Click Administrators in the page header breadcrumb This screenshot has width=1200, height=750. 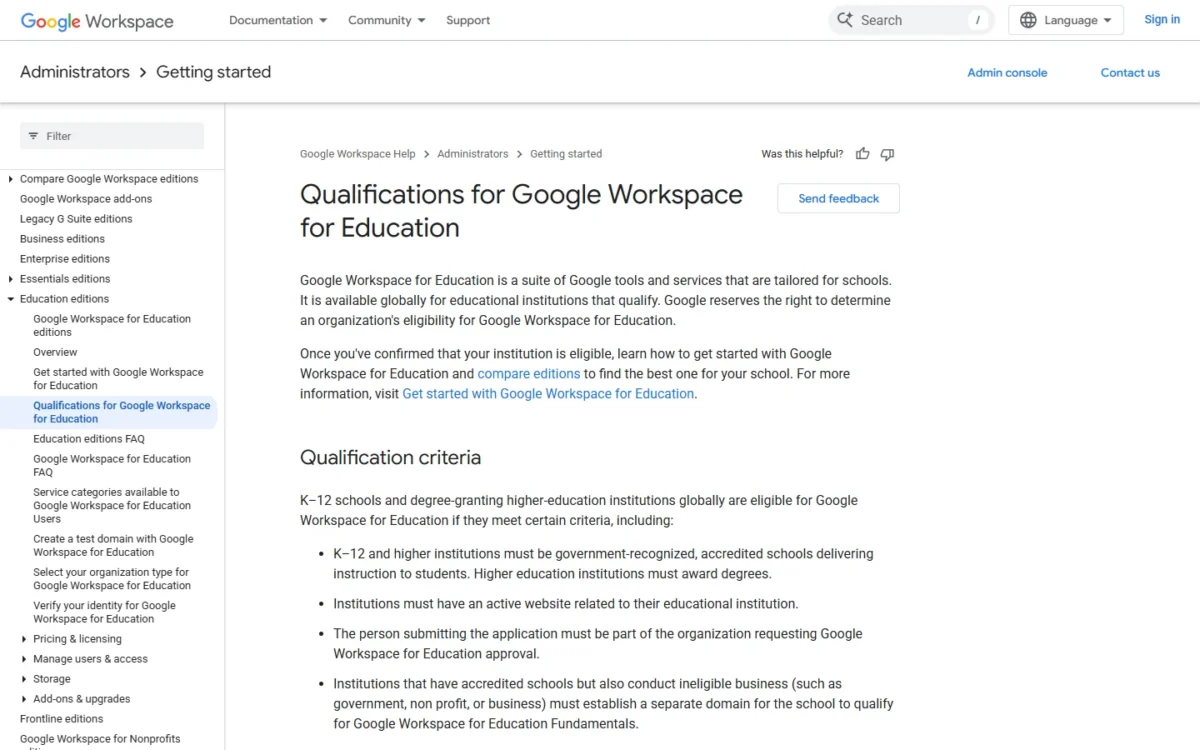pos(75,72)
